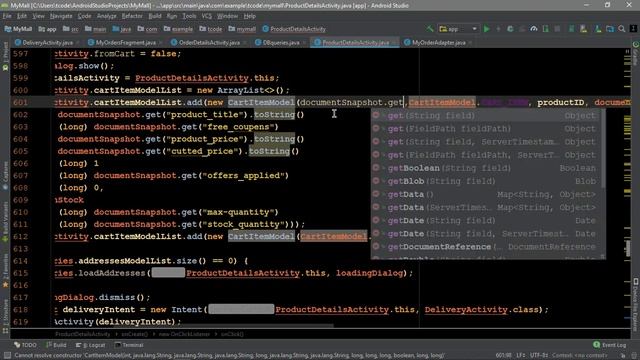Open the Captures side tab
This screenshot has height=360, width=640.
(5, 176)
